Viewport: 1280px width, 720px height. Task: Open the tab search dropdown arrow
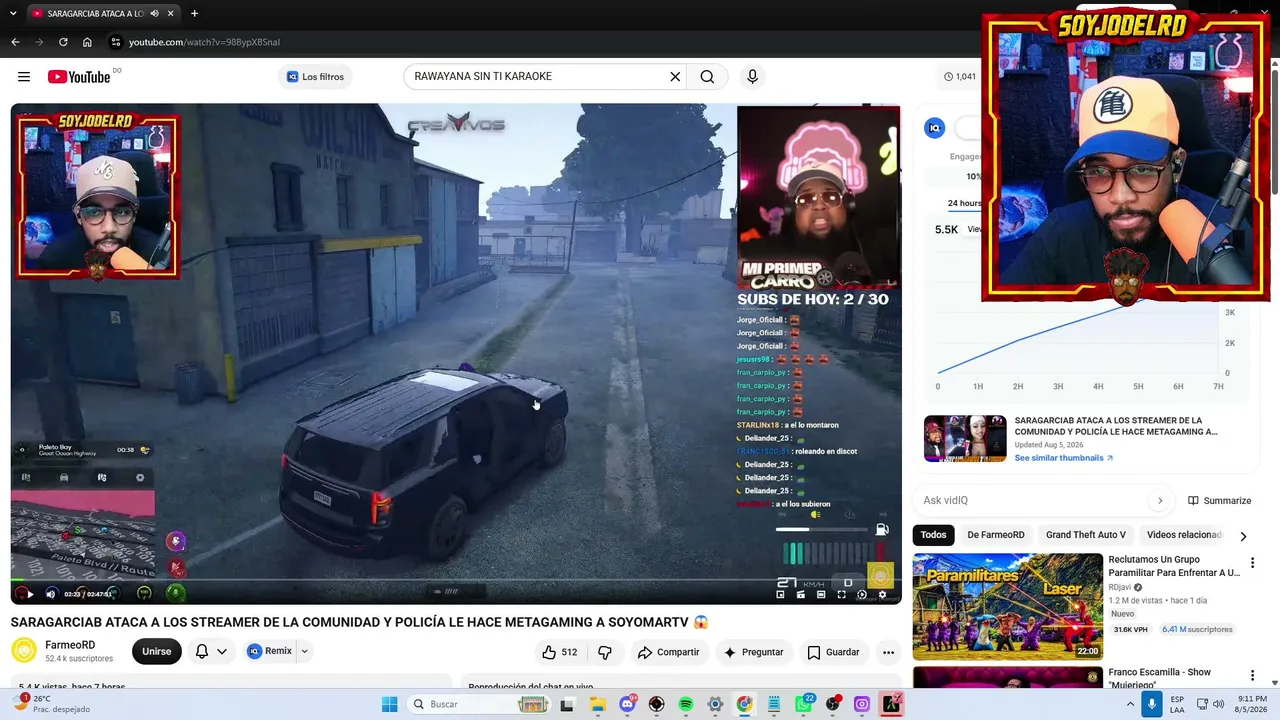coord(13,14)
